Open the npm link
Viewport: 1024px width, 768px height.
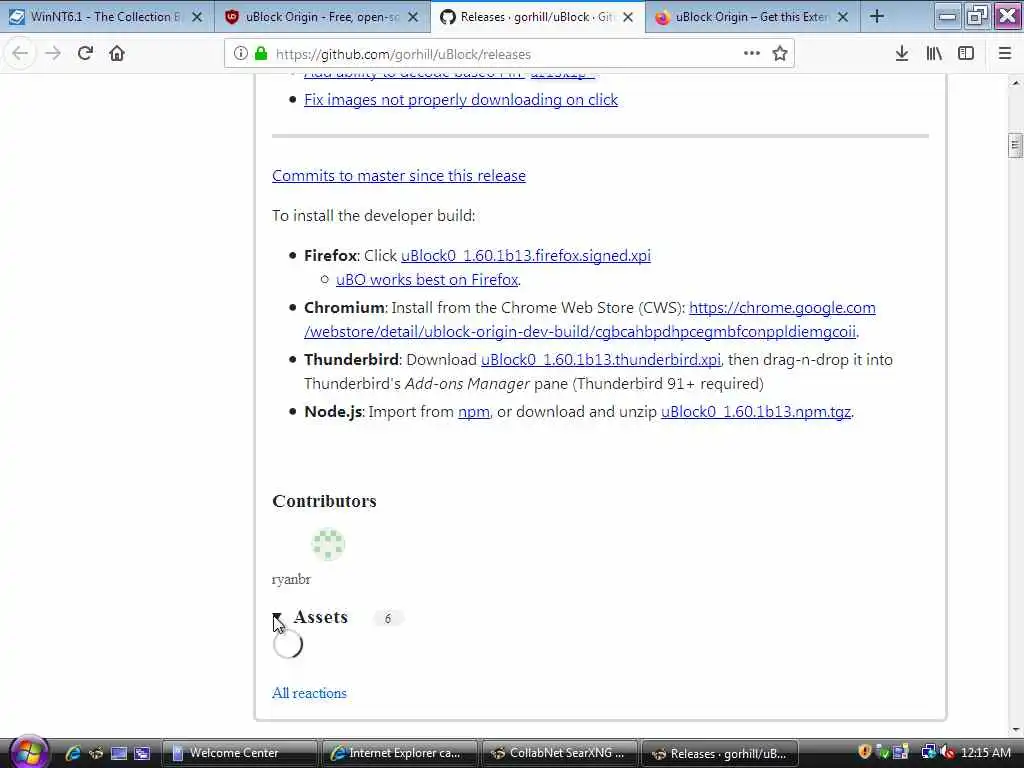coord(473,412)
